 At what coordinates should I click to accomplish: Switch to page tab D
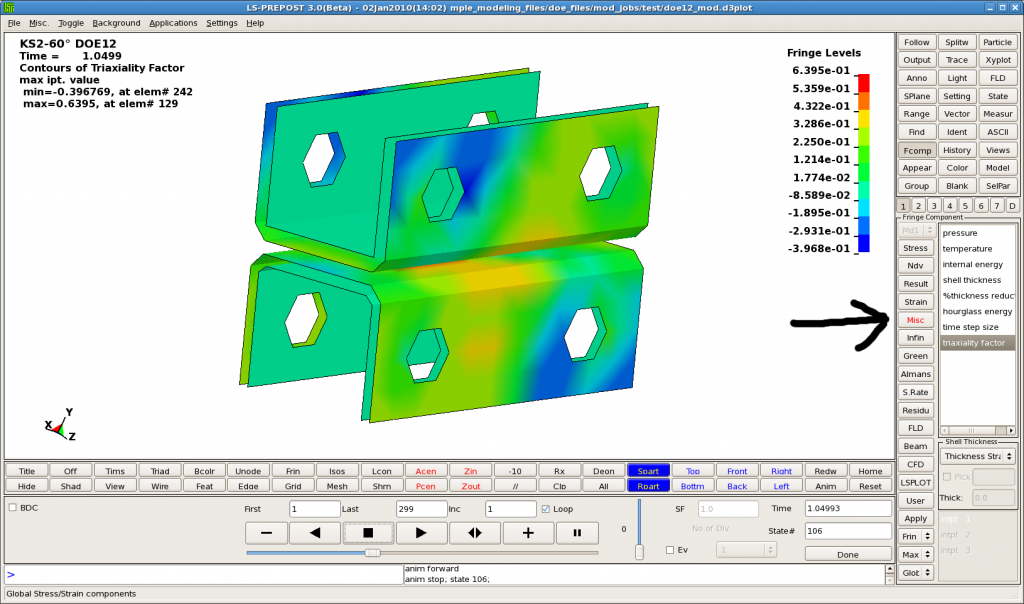pos(1012,206)
